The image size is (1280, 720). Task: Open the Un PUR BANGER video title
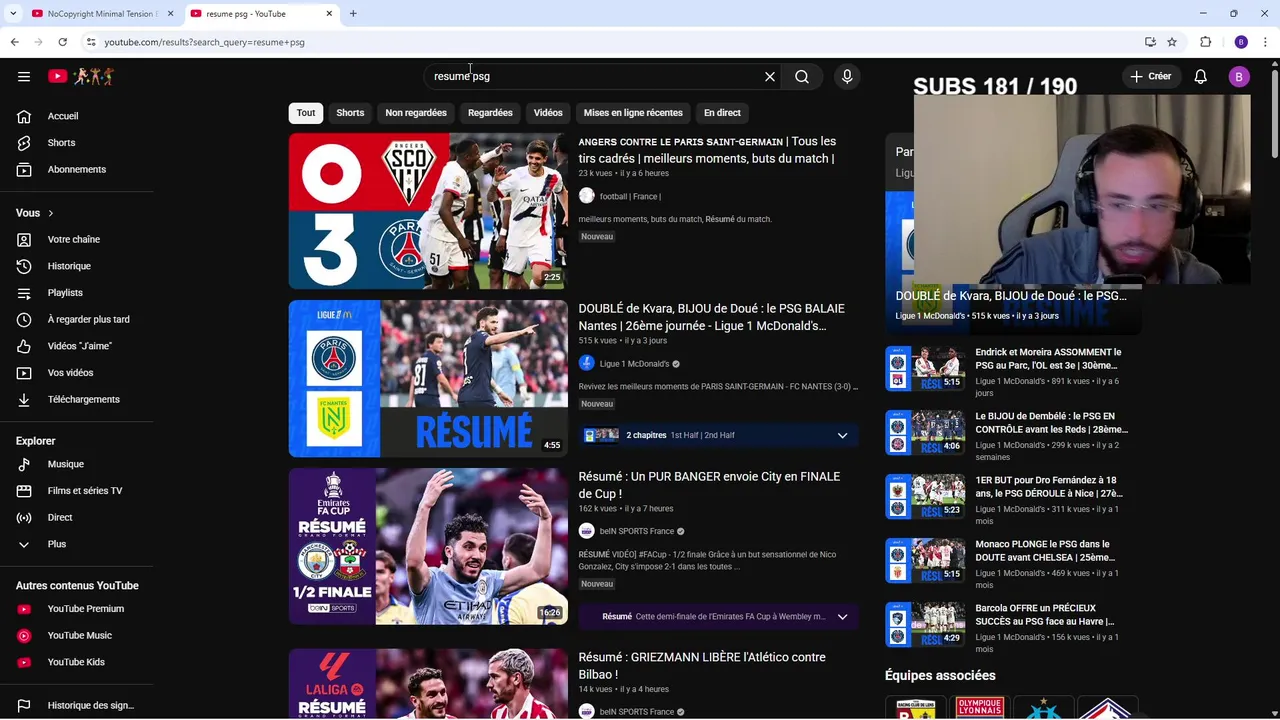(x=709, y=485)
